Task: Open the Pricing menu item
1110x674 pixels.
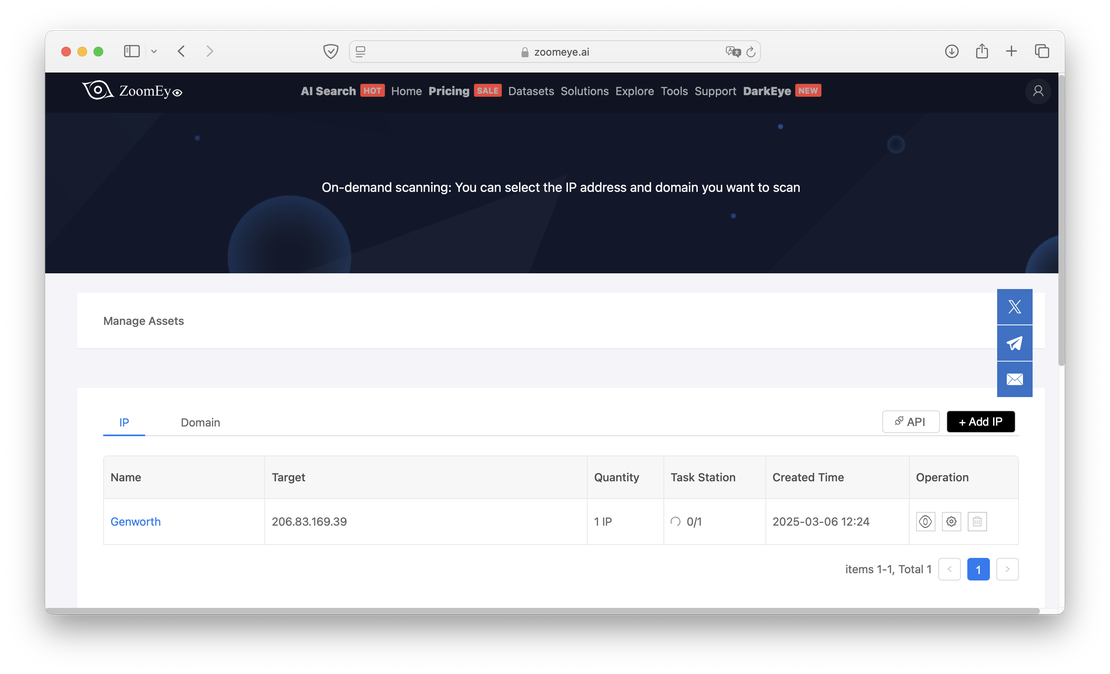Action: [448, 91]
